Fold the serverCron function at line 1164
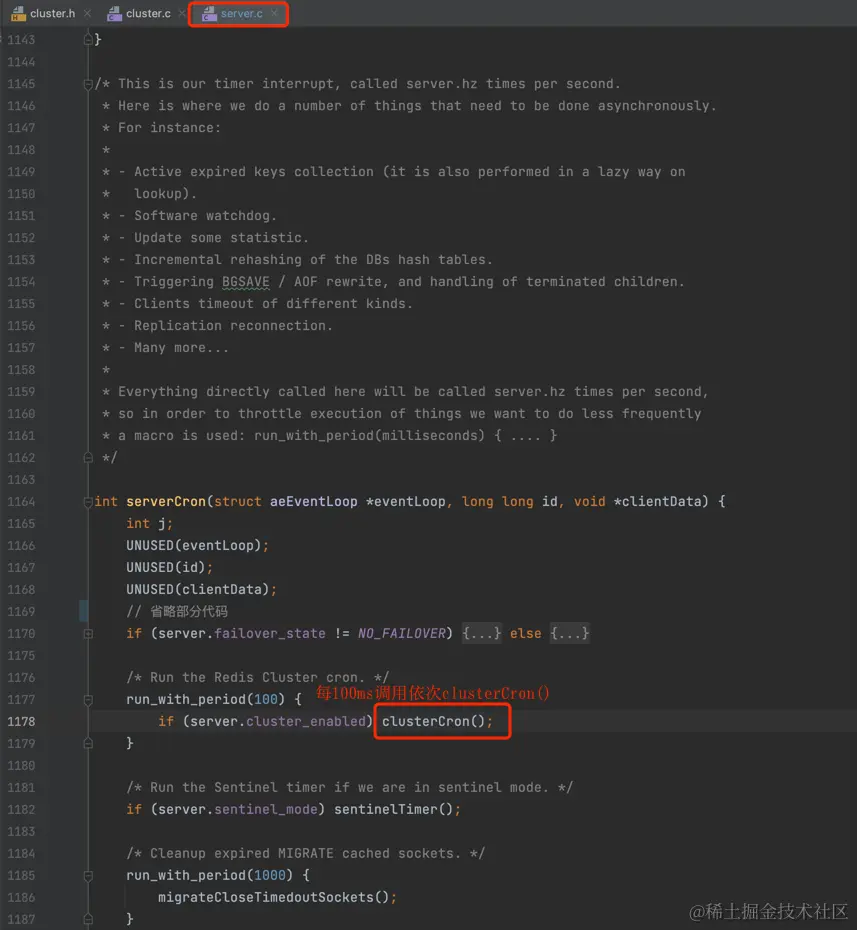The height and width of the screenshot is (930, 857). coord(88,502)
